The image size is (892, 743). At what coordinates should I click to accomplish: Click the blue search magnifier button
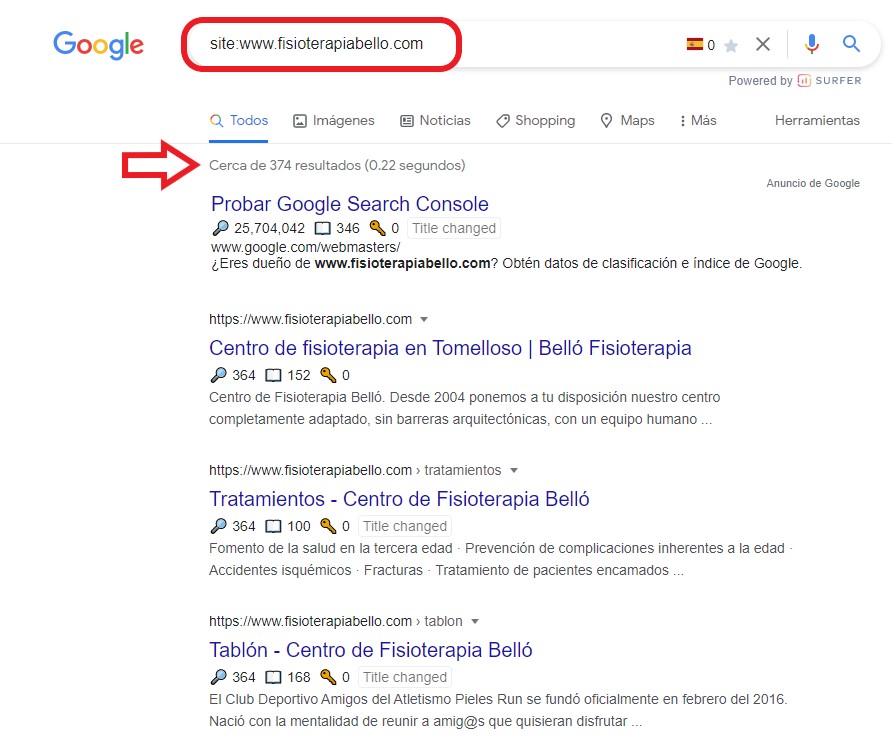tap(851, 44)
